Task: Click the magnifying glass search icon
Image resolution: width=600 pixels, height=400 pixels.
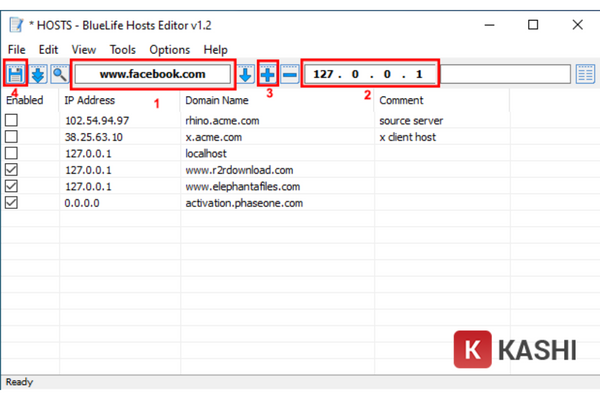Action: (x=60, y=74)
